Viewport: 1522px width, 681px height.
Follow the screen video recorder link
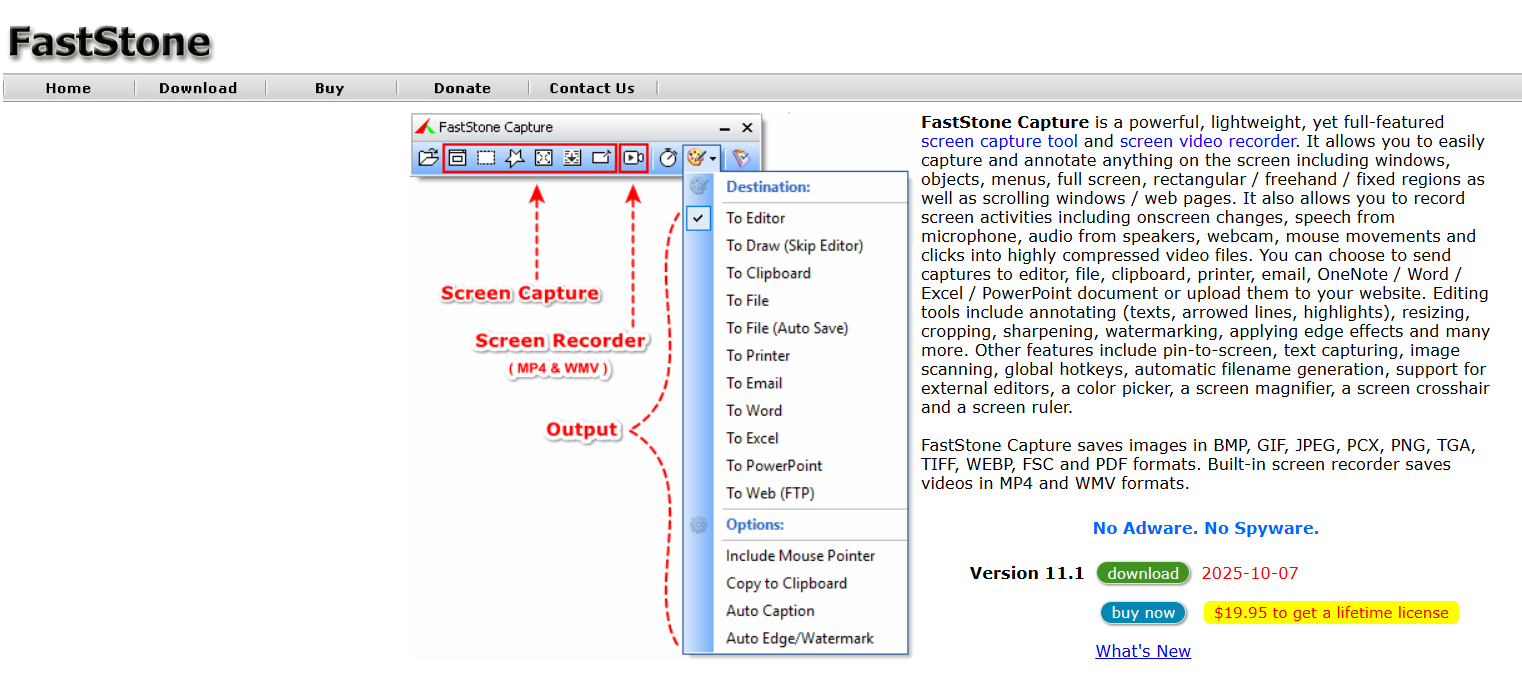(x=1208, y=141)
